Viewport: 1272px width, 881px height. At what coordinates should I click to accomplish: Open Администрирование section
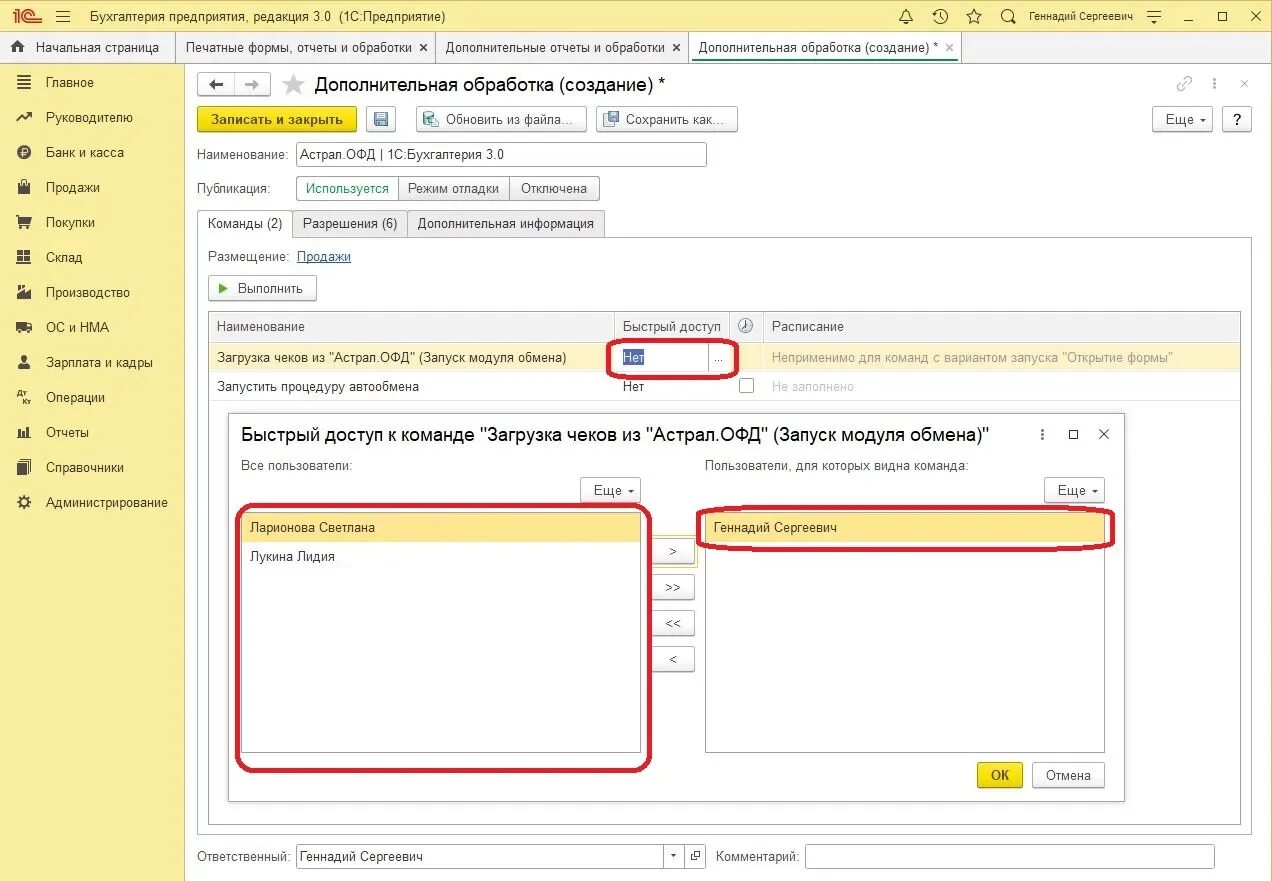107,502
